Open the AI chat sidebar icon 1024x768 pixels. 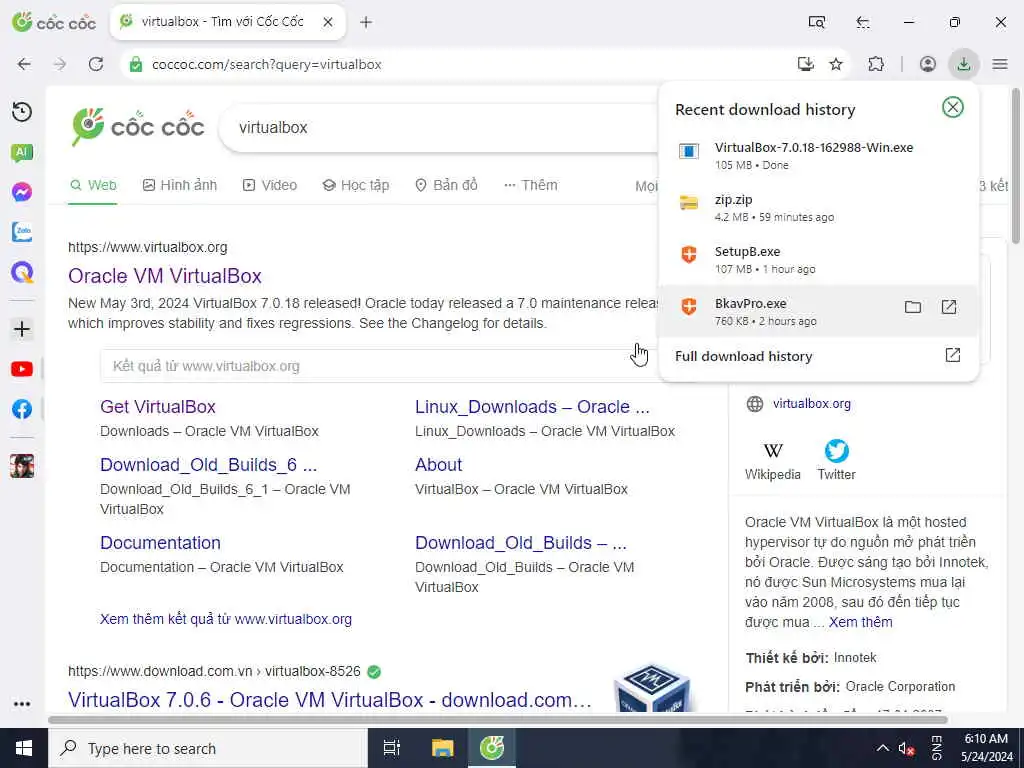coord(22,153)
